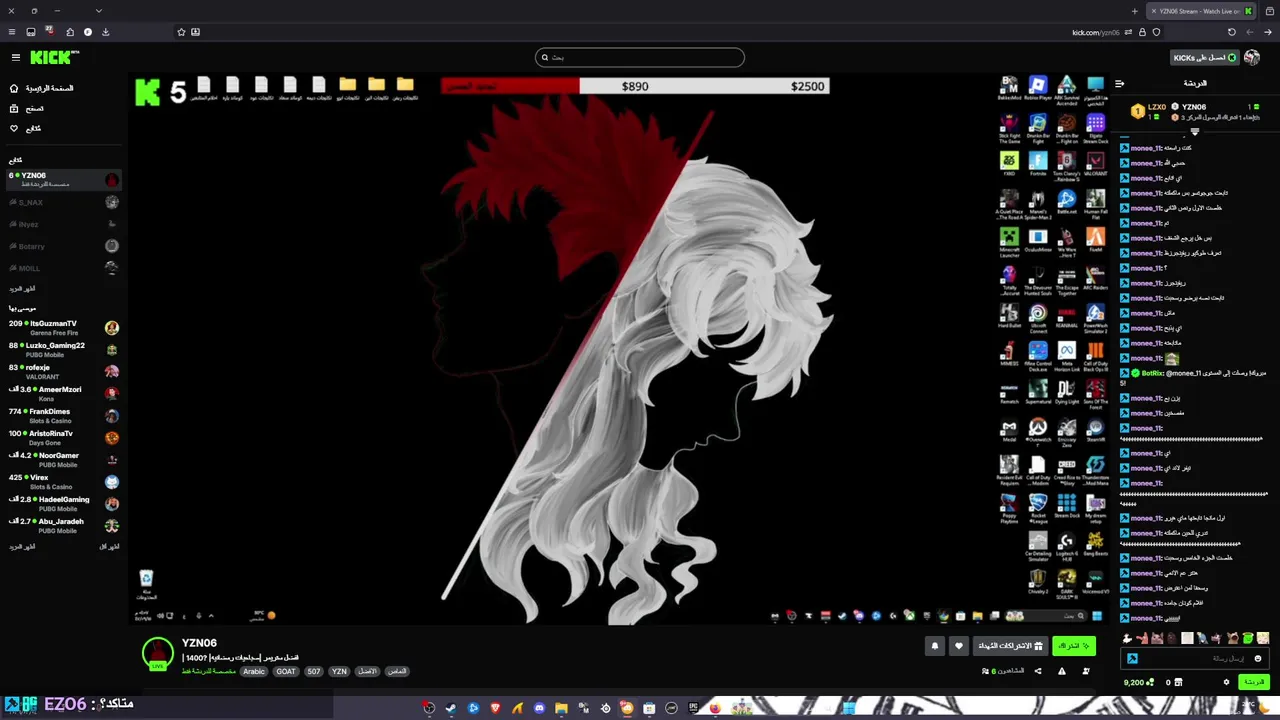
Task: Collapse the chat panel arrow icon
Action: pos(1120,84)
